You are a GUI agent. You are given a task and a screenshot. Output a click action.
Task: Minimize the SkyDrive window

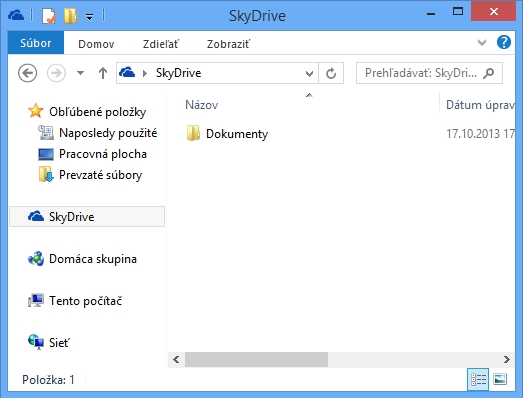tap(431, 13)
